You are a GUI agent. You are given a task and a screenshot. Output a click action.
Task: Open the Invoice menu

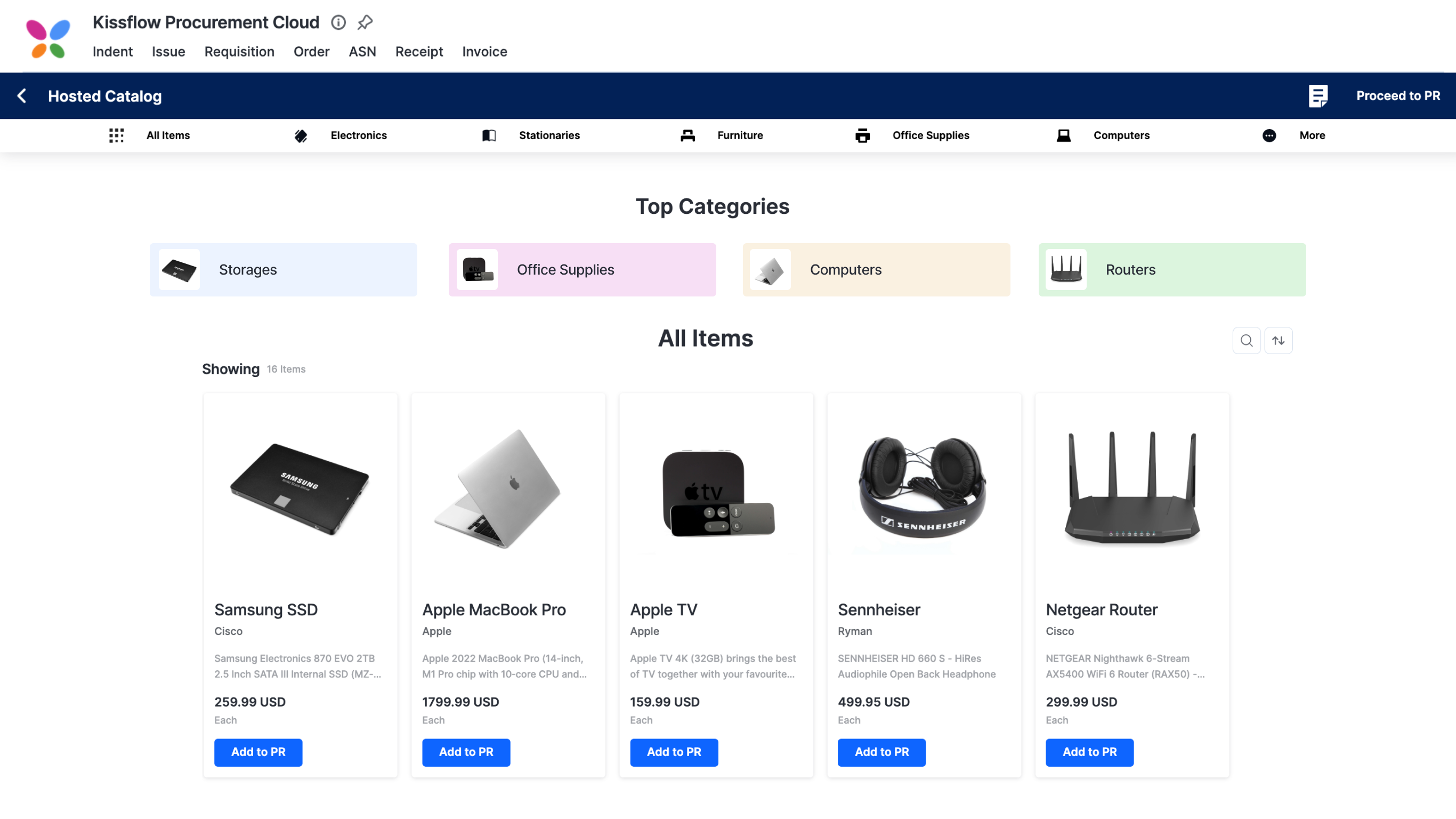pos(484,52)
